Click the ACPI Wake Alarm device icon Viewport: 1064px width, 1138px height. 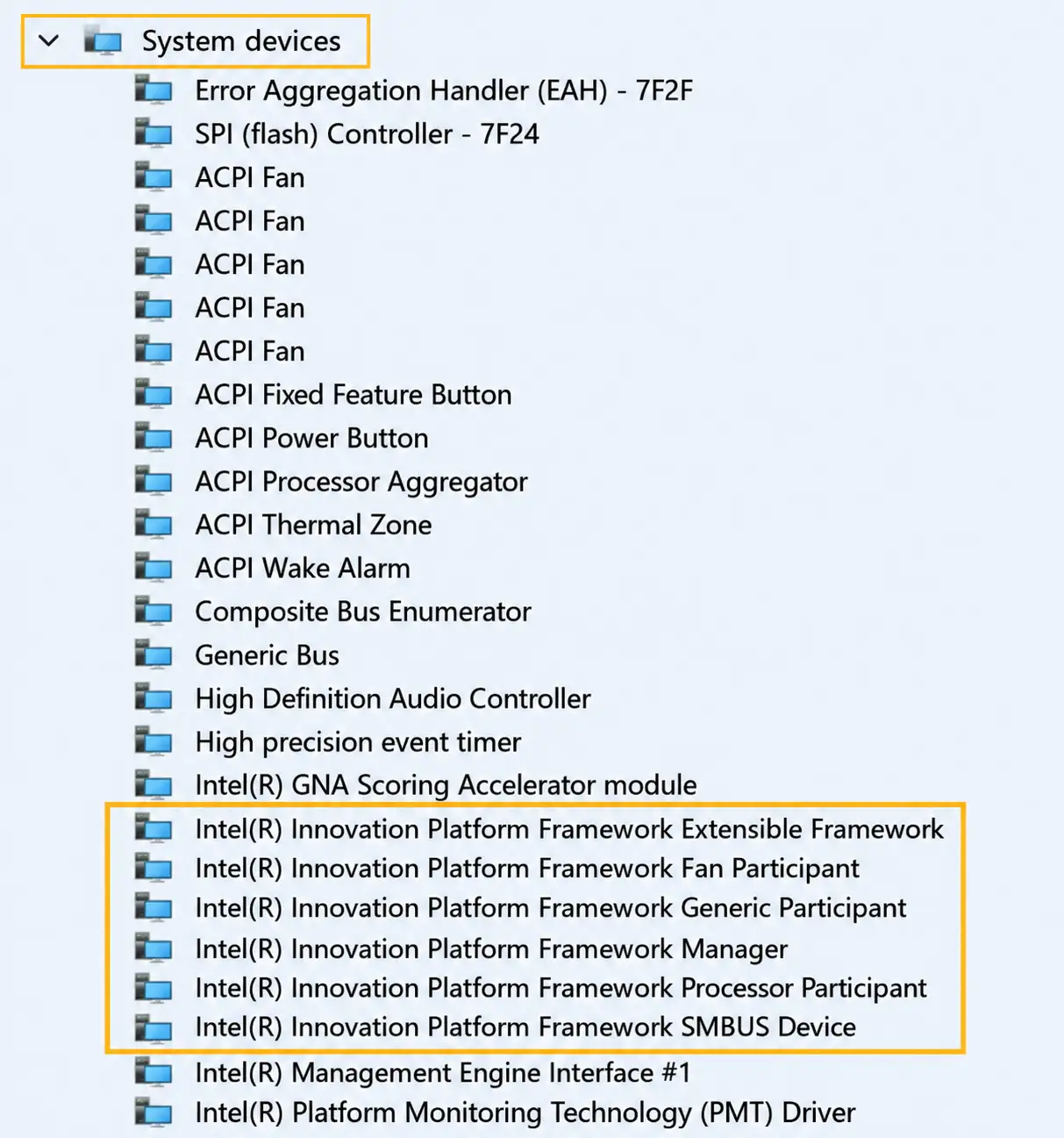pos(154,568)
